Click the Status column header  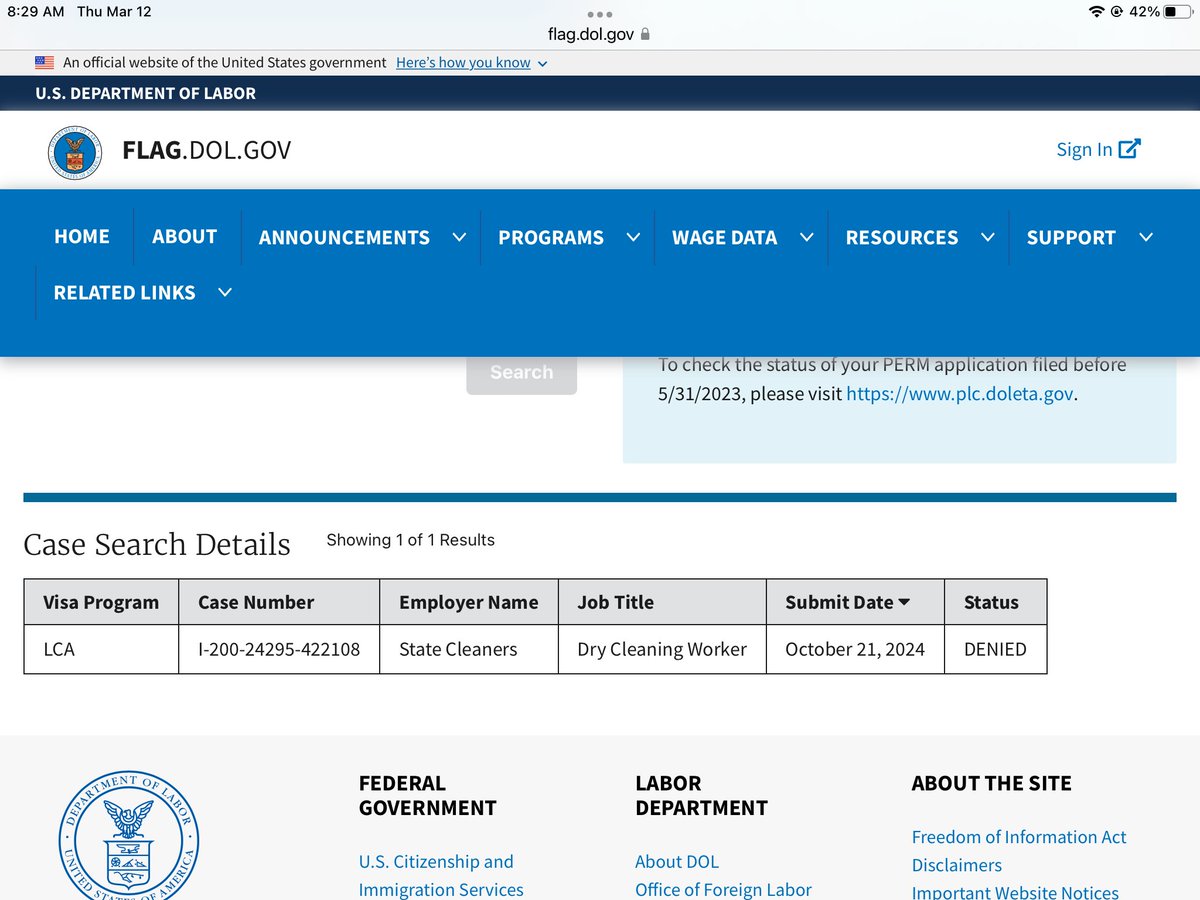pyautogui.click(x=995, y=602)
